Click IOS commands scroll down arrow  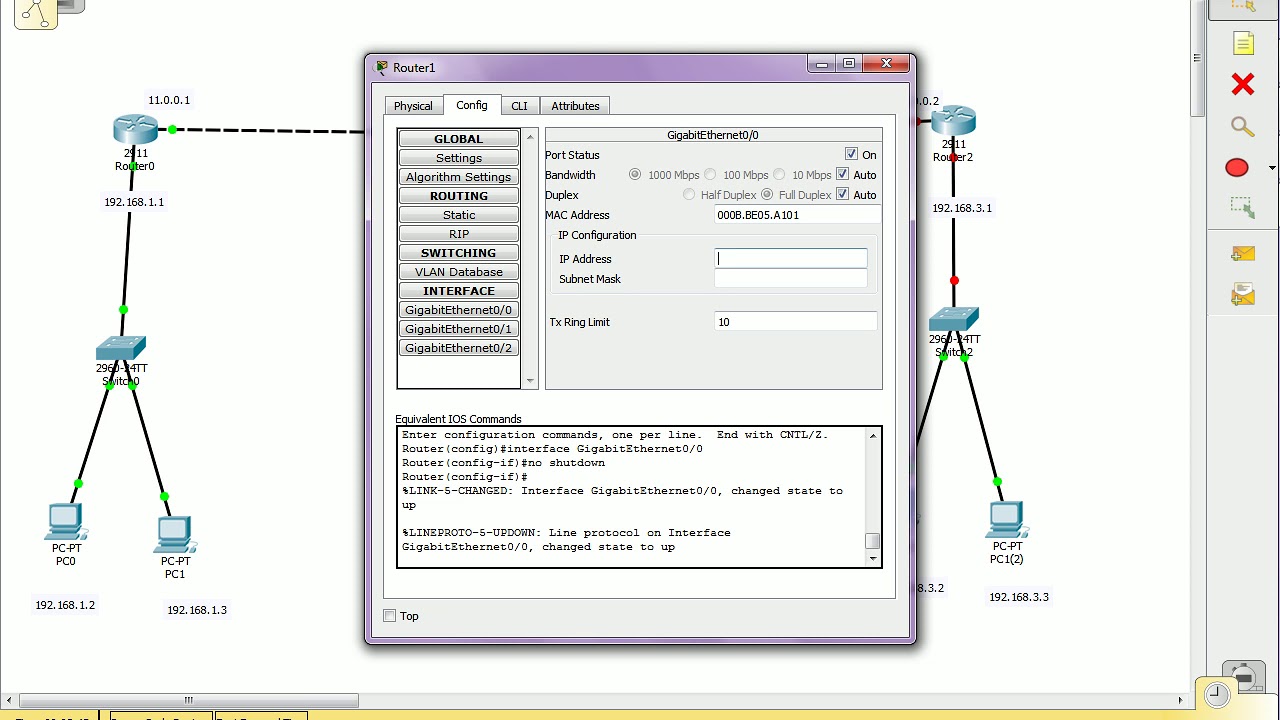point(874,559)
